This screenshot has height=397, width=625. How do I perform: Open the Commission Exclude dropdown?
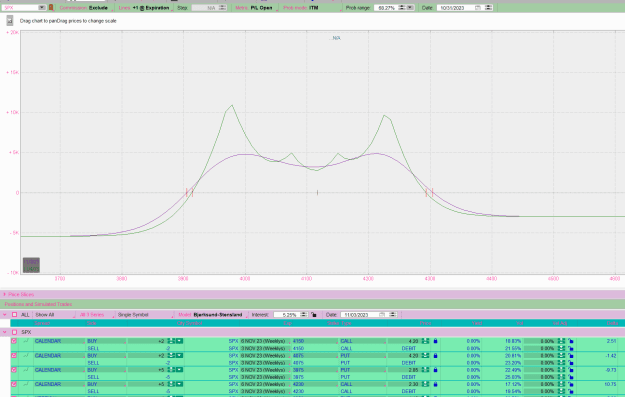coord(85,8)
